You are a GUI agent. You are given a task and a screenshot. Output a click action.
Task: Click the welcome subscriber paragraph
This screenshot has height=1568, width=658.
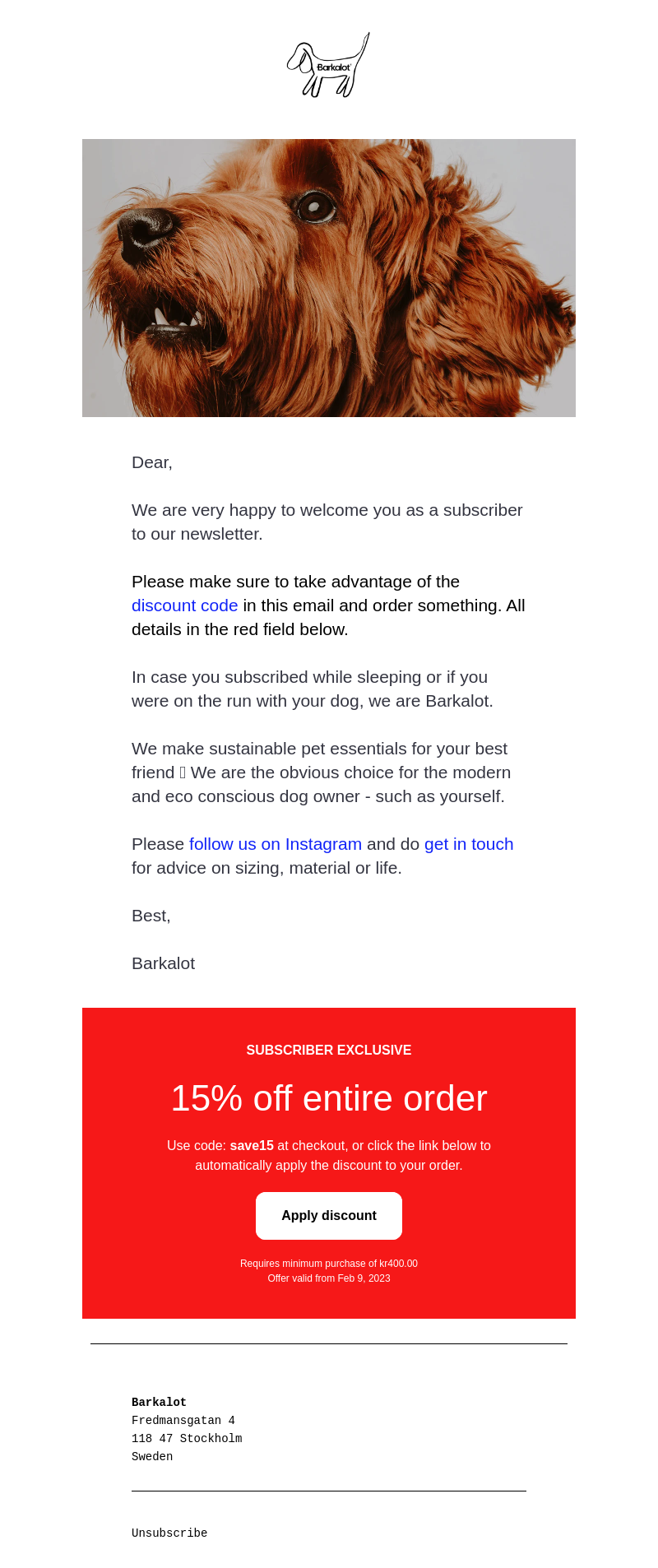tap(327, 522)
